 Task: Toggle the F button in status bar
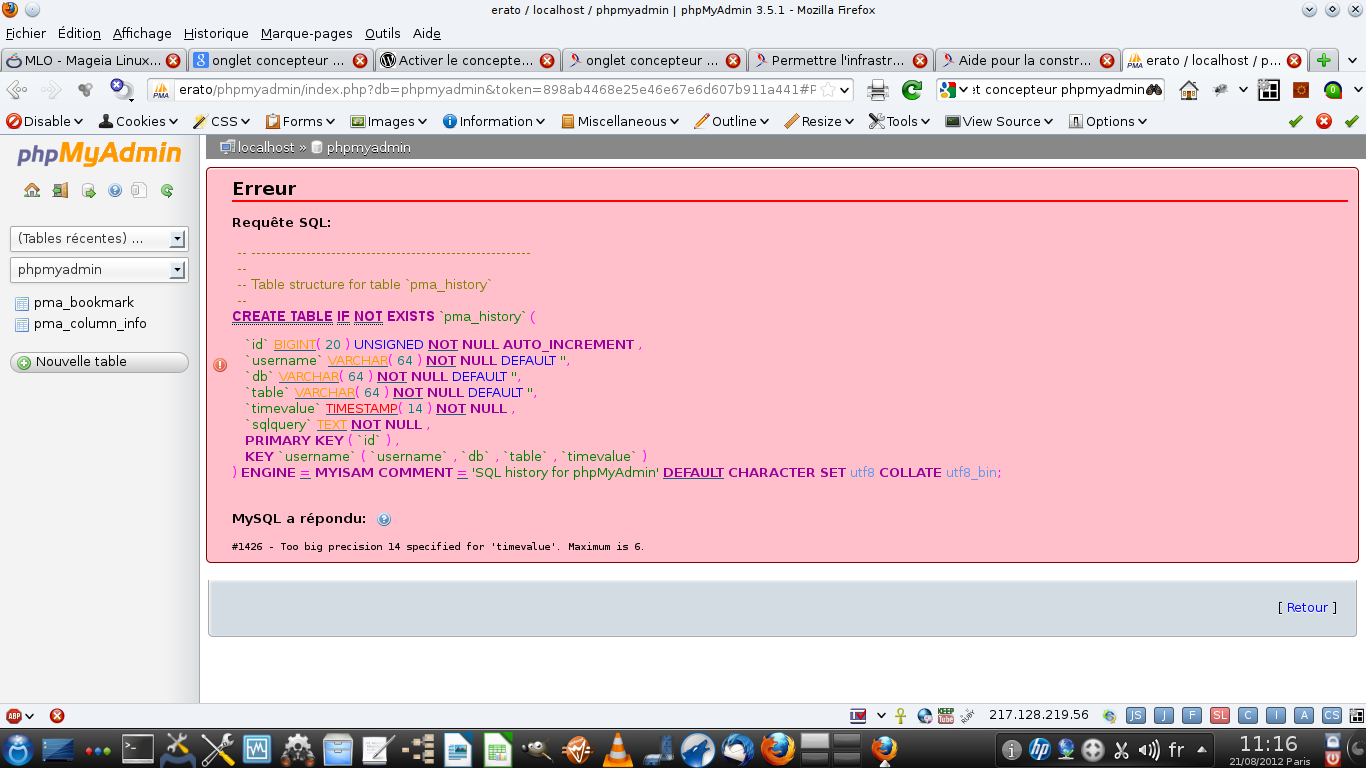pos(1192,716)
